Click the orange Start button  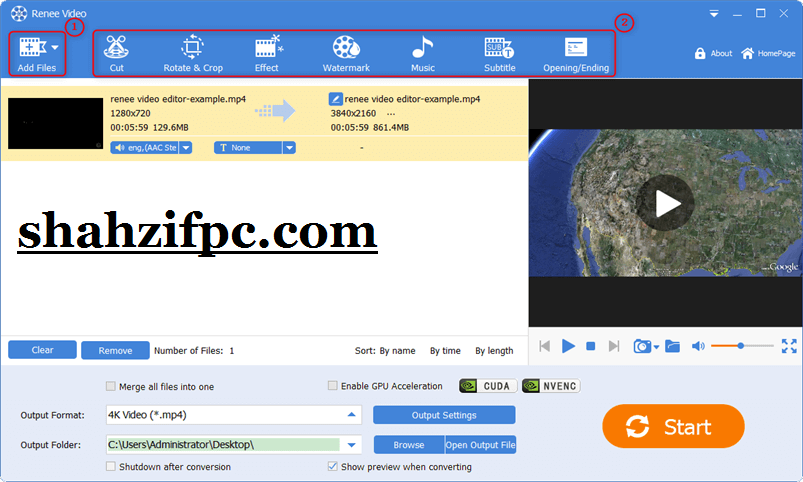[673, 426]
